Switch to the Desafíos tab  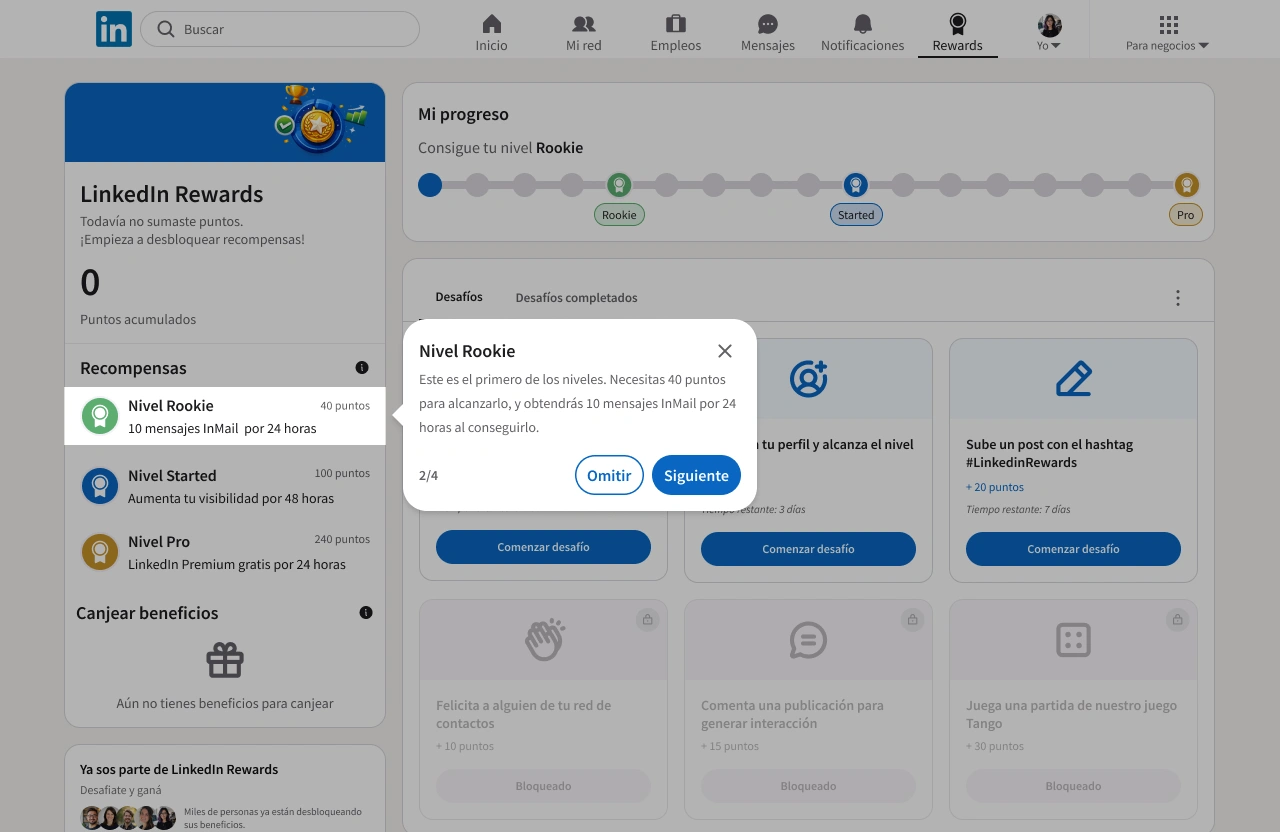459,297
